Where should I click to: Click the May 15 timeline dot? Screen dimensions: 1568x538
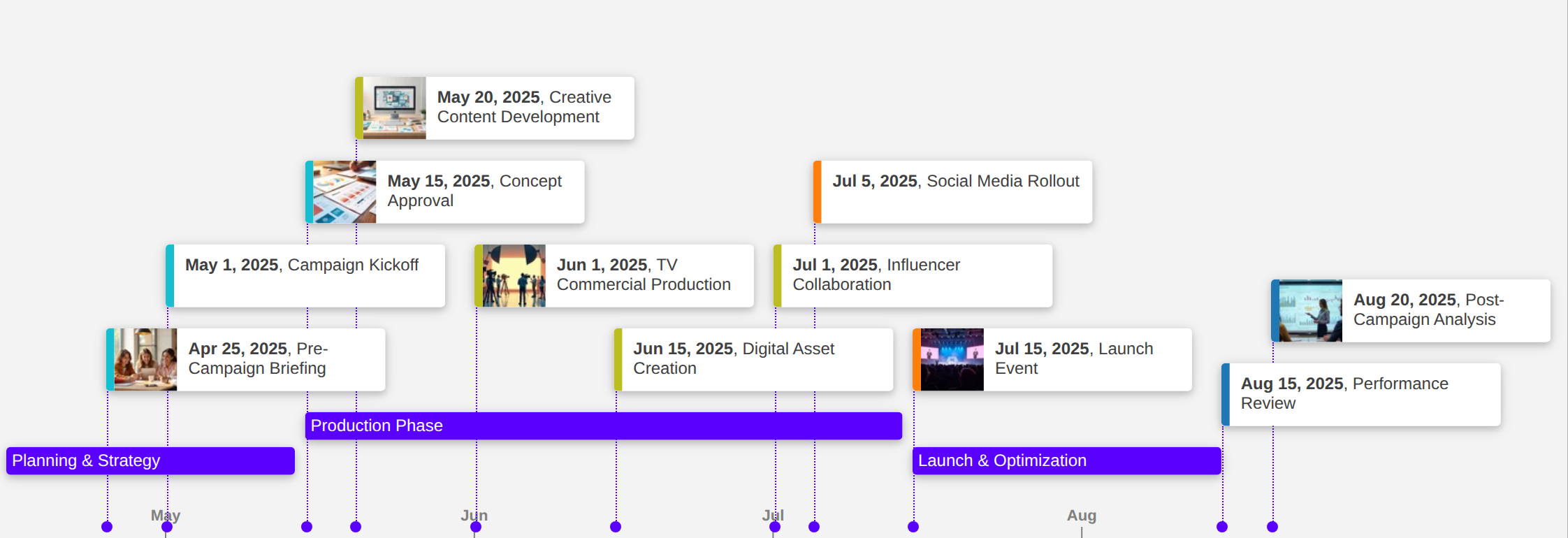pos(307,527)
